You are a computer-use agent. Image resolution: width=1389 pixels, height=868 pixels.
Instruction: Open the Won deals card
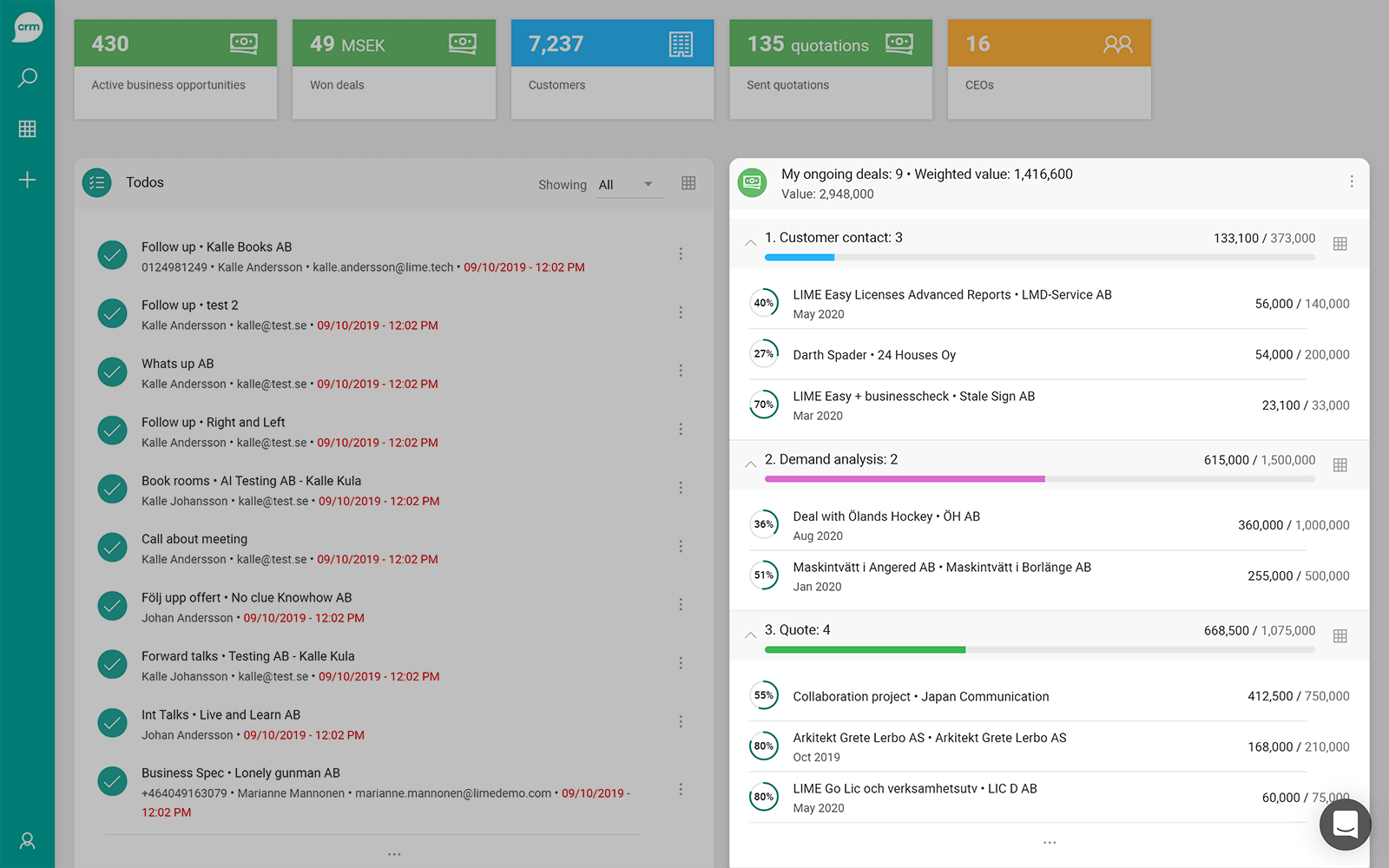coord(394,69)
